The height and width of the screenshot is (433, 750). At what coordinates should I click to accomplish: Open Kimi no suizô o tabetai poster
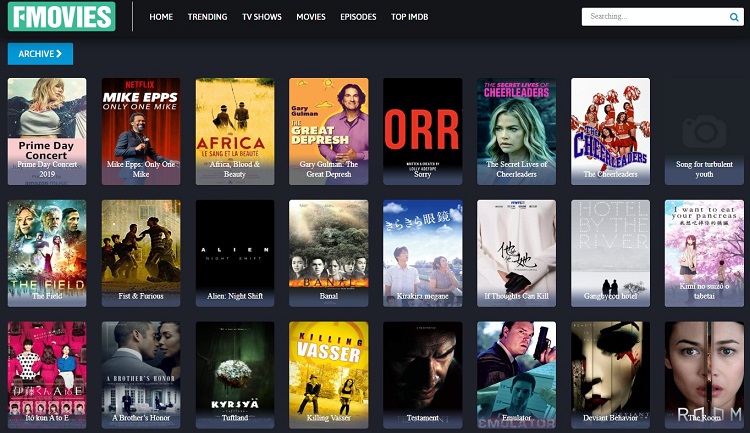(704, 253)
